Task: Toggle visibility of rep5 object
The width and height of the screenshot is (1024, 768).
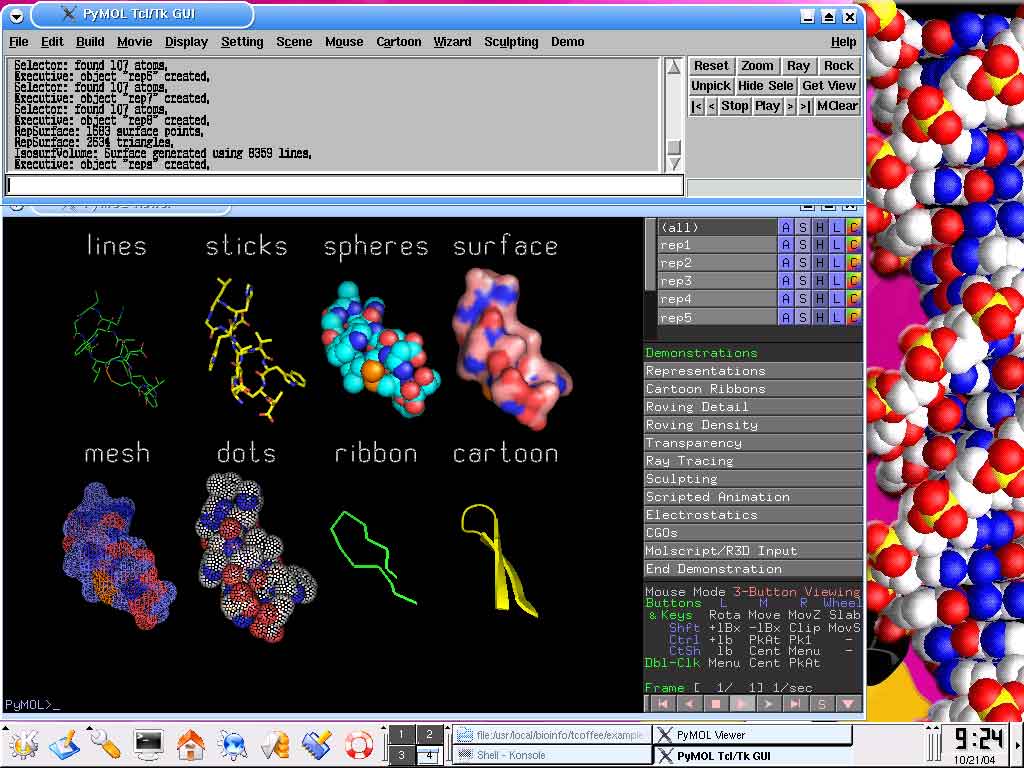Action: pos(716,317)
